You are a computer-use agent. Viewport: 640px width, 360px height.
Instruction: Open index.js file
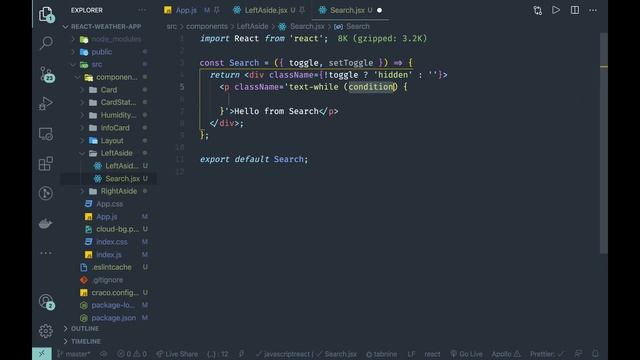tap(109, 254)
